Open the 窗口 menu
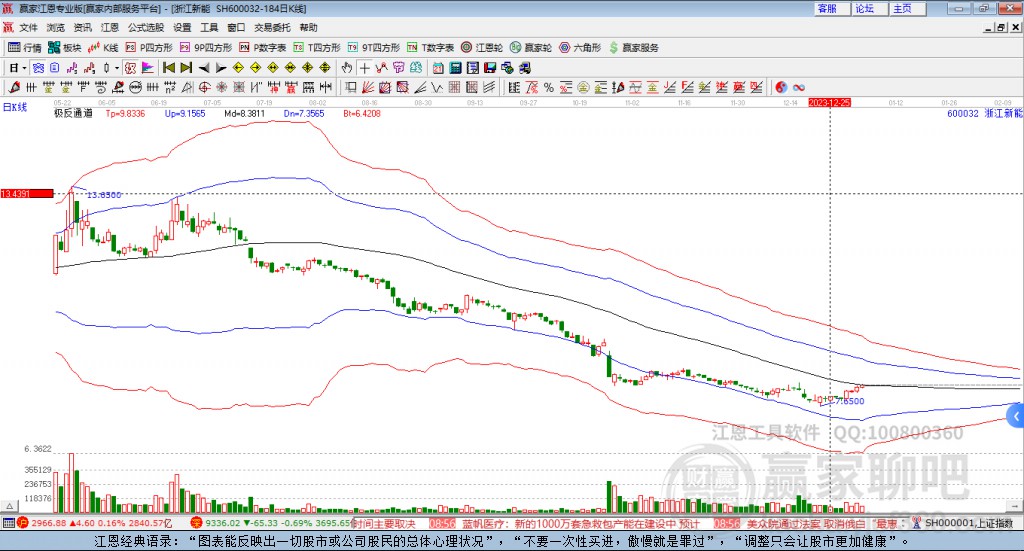The width and height of the screenshot is (1024, 551). tap(236, 27)
